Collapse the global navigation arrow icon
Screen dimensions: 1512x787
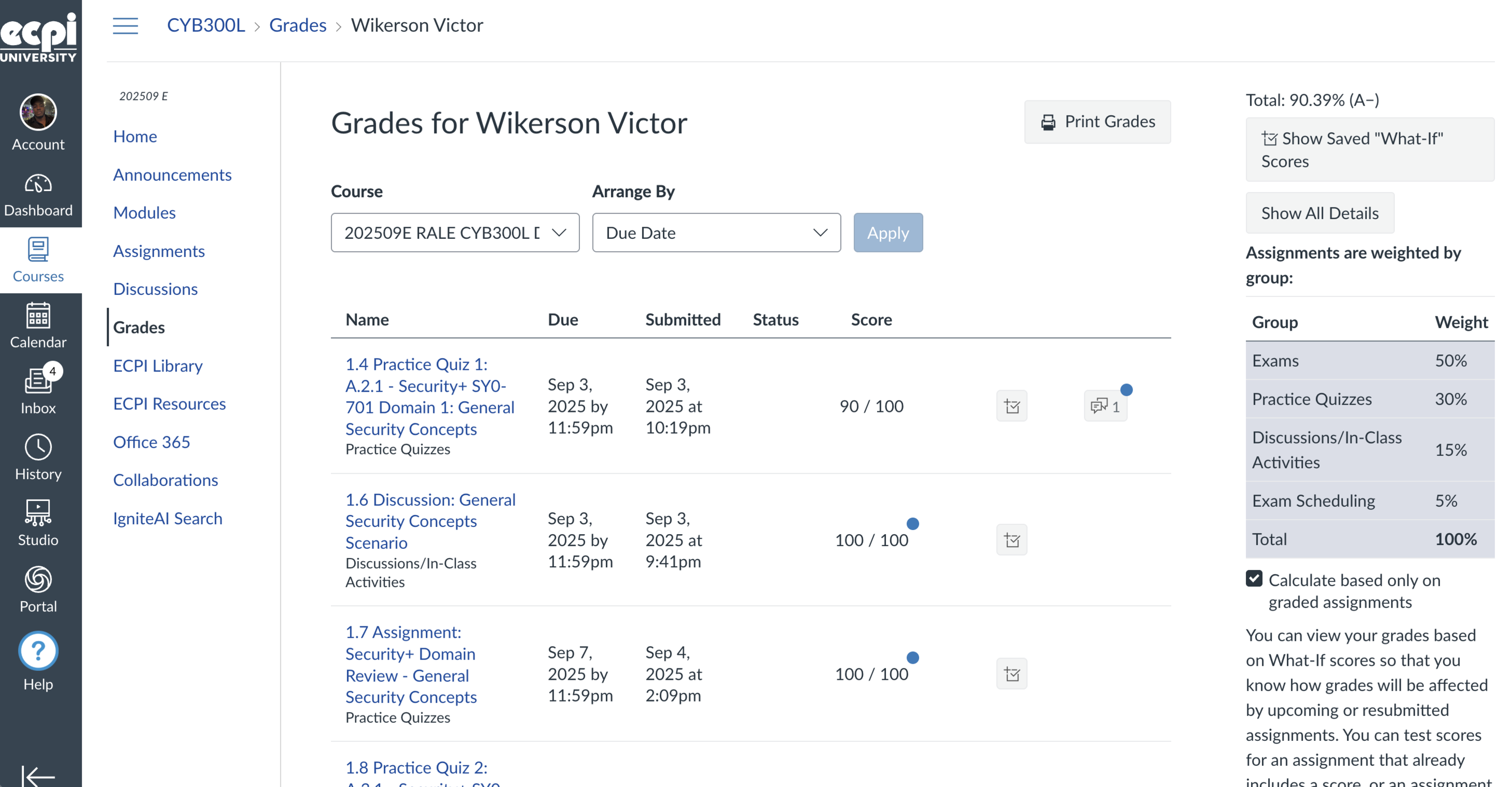[38, 775]
